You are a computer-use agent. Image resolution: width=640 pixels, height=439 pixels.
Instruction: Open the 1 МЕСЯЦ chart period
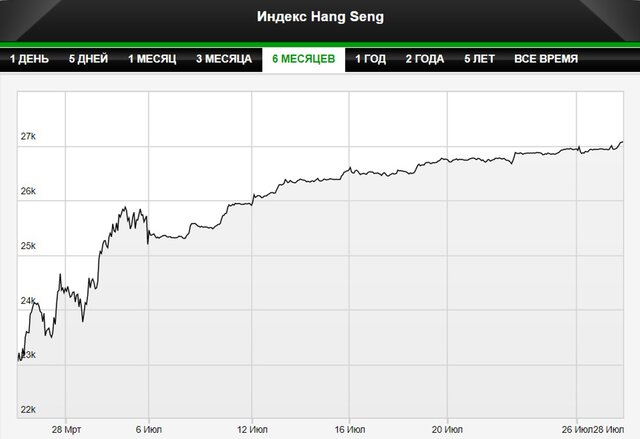point(153,59)
